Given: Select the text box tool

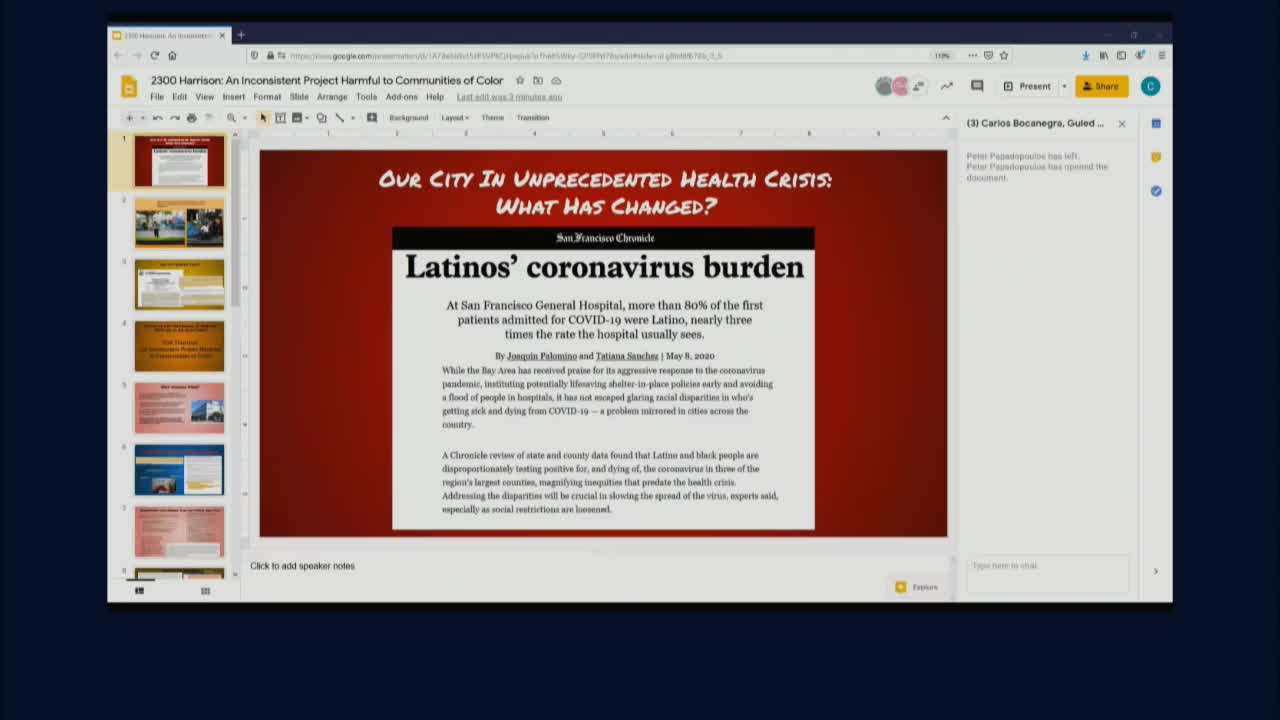Looking at the screenshot, I should click(280, 118).
